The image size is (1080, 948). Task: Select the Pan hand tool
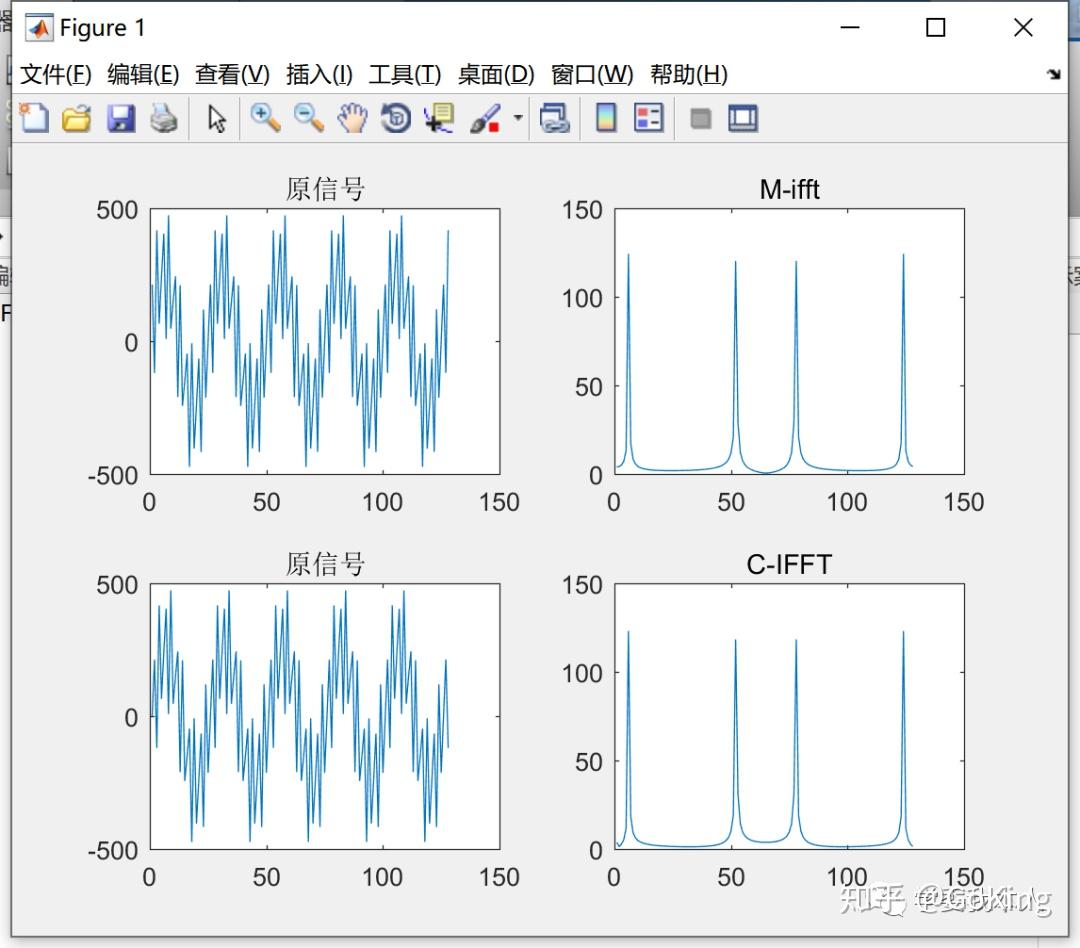coord(352,118)
